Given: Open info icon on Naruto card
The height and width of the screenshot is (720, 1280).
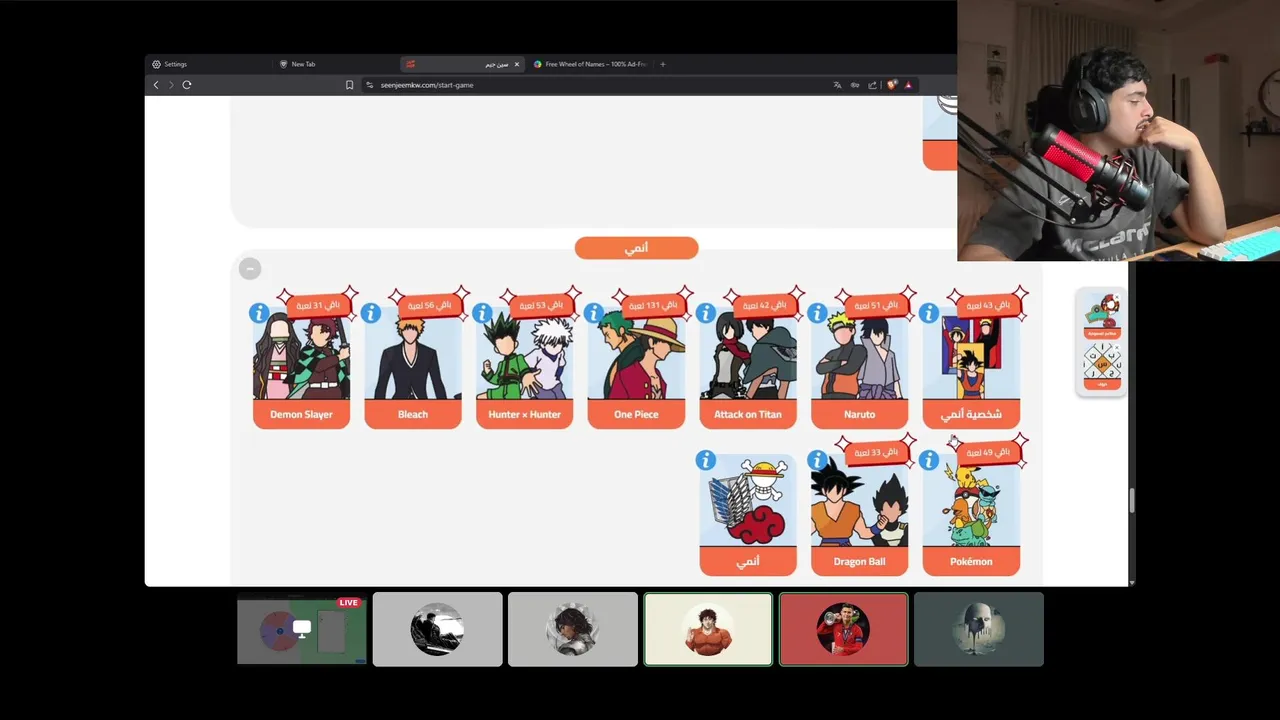Looking at the screenshot, I should coord(818,313).
